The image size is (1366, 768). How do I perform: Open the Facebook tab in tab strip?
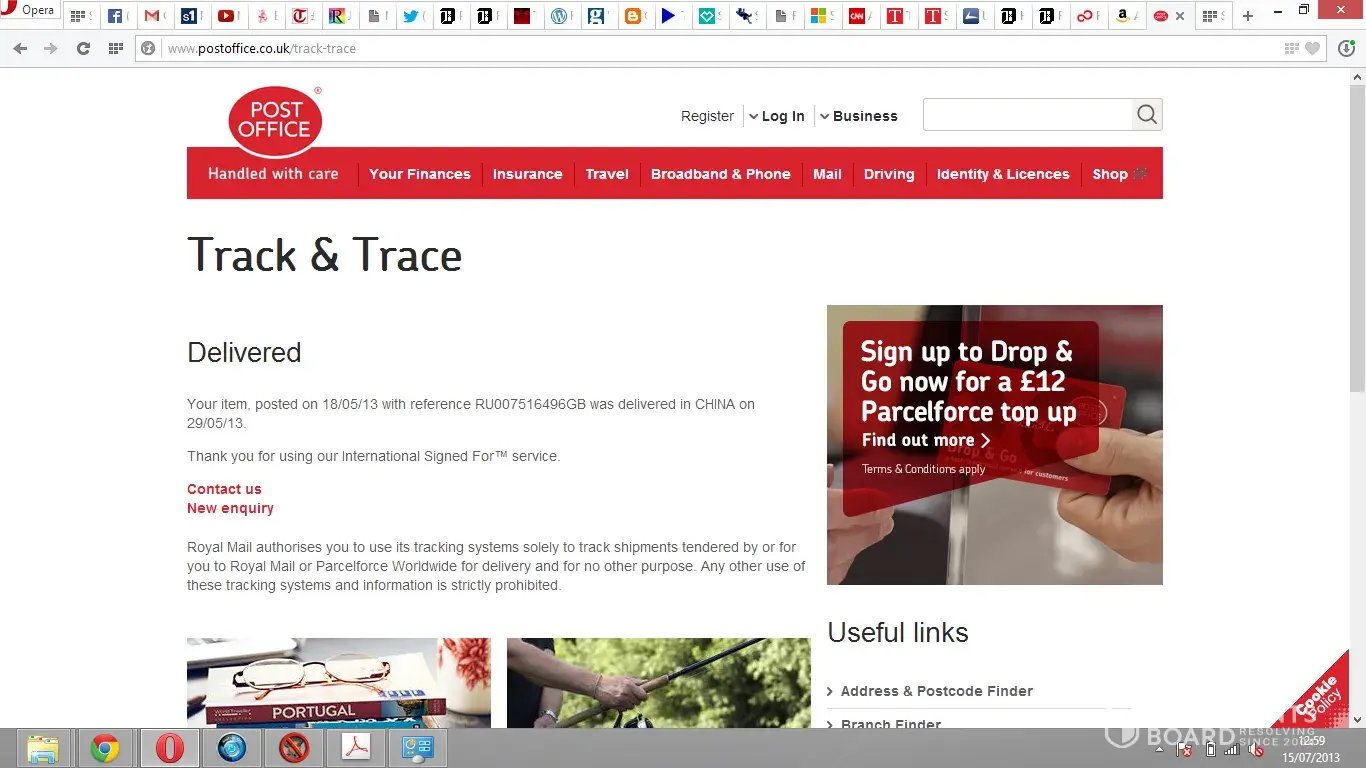(x=118, y=16)
